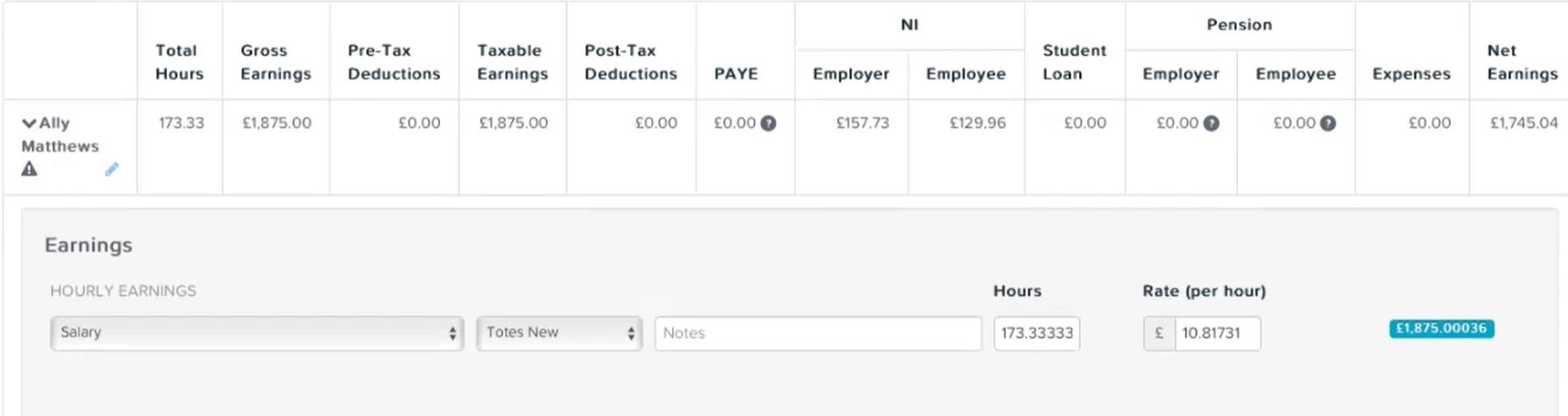Click the Gross Earnings column header
Screen dimensions: 1568x416
click(x=276, y=62)
